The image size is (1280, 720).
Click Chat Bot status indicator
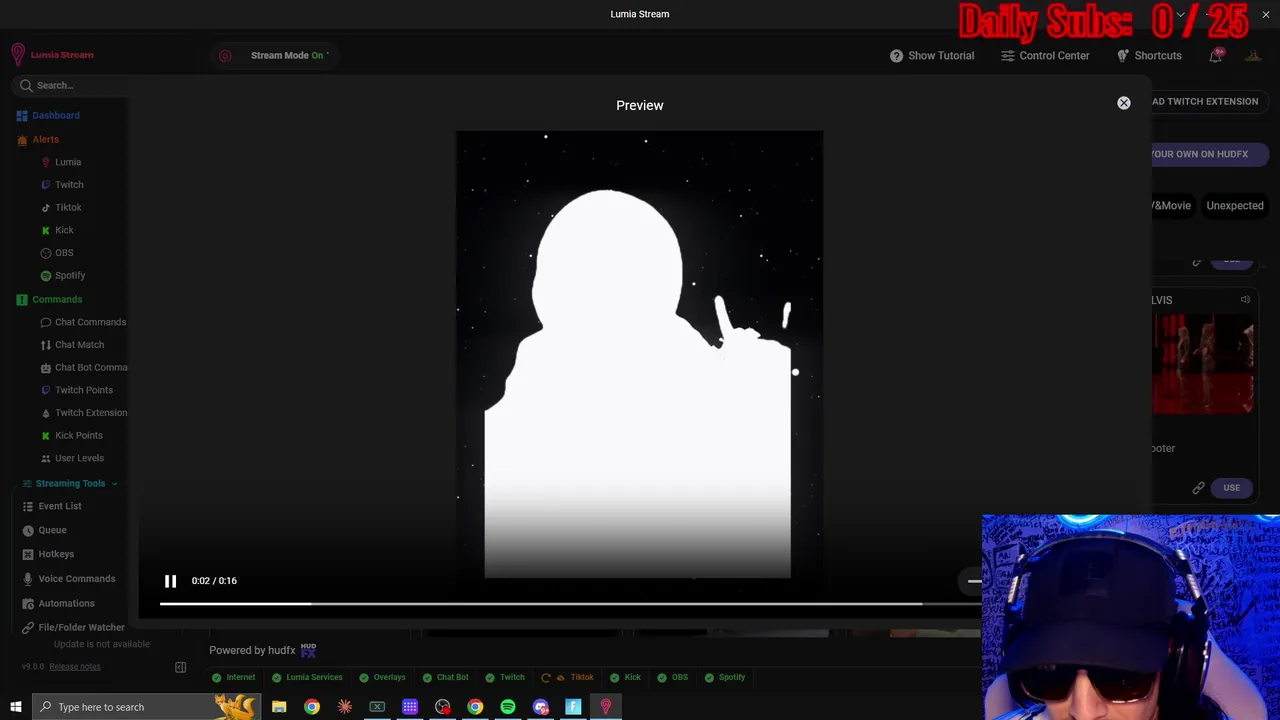(x=445, y=678)
